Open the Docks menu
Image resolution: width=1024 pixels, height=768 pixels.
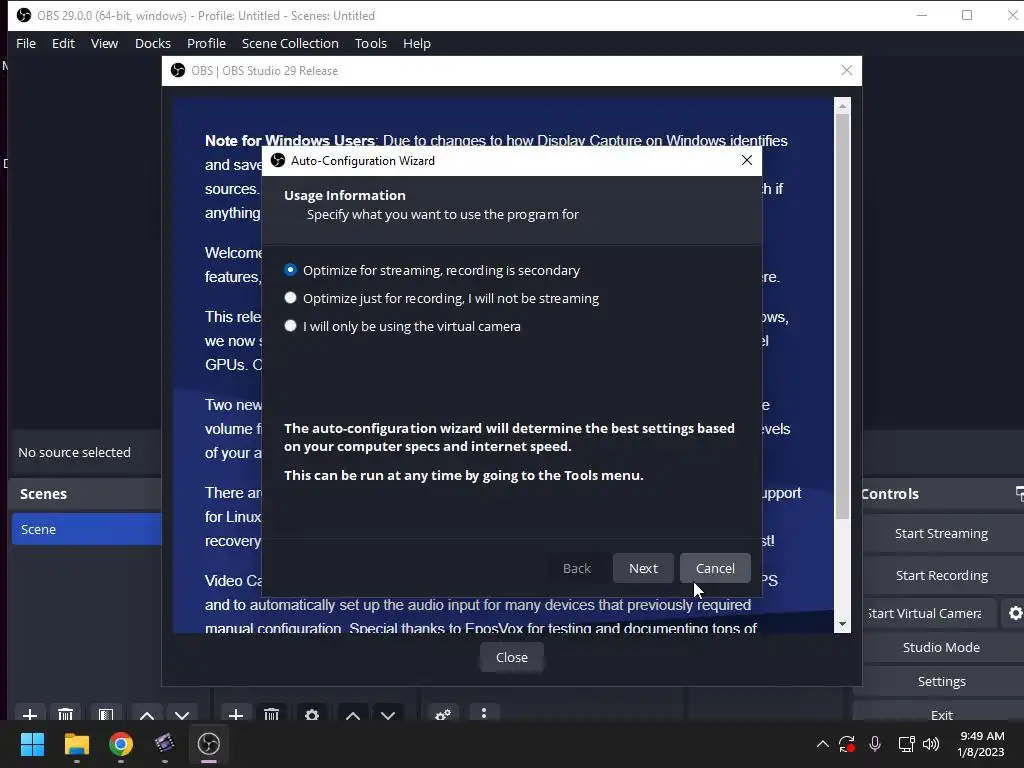click(153, 43)
